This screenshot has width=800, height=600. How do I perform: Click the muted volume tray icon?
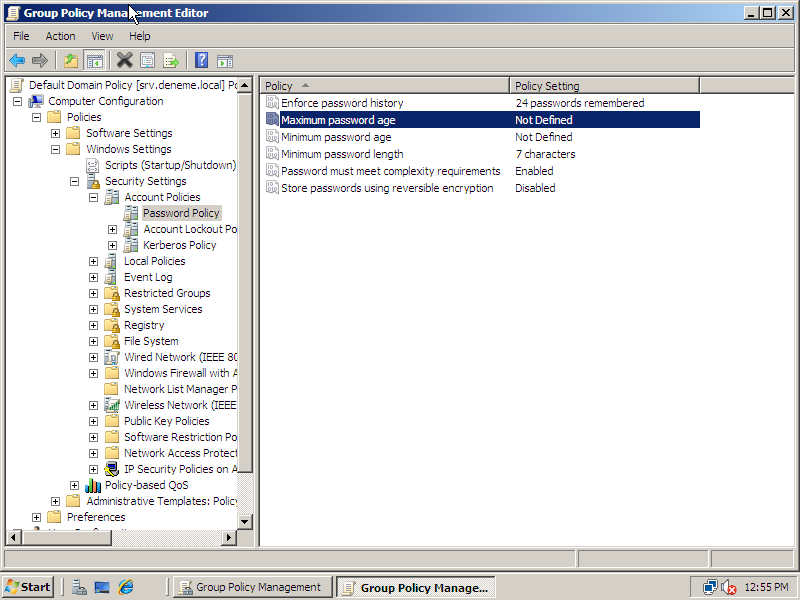[729, 588]
